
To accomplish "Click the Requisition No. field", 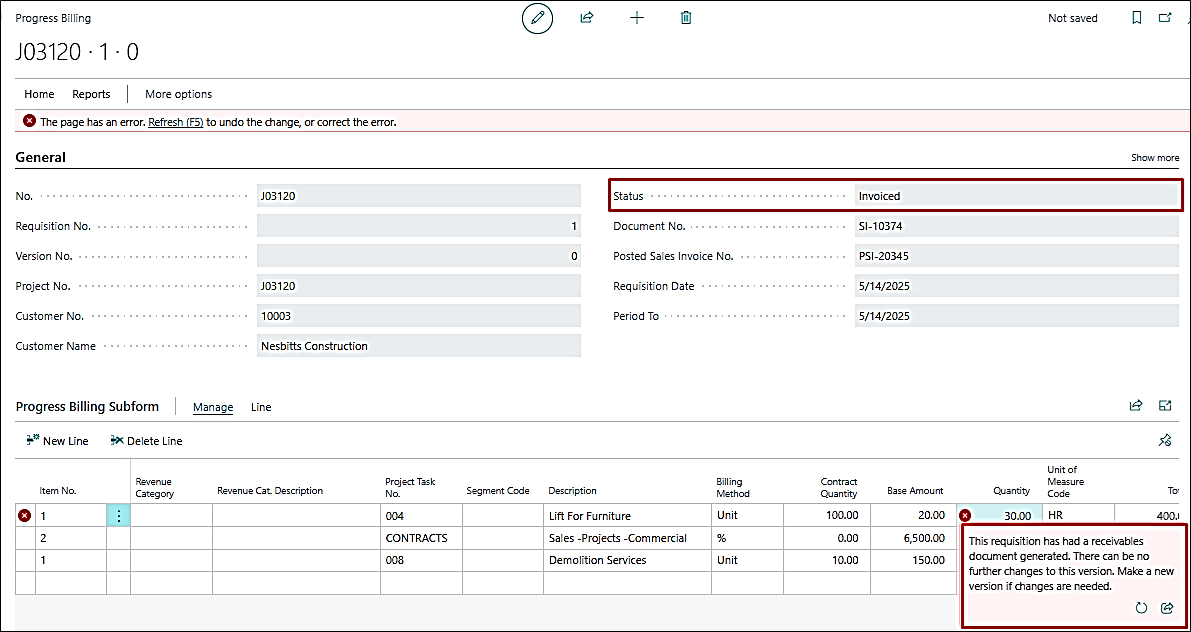I will pos(419,226).
